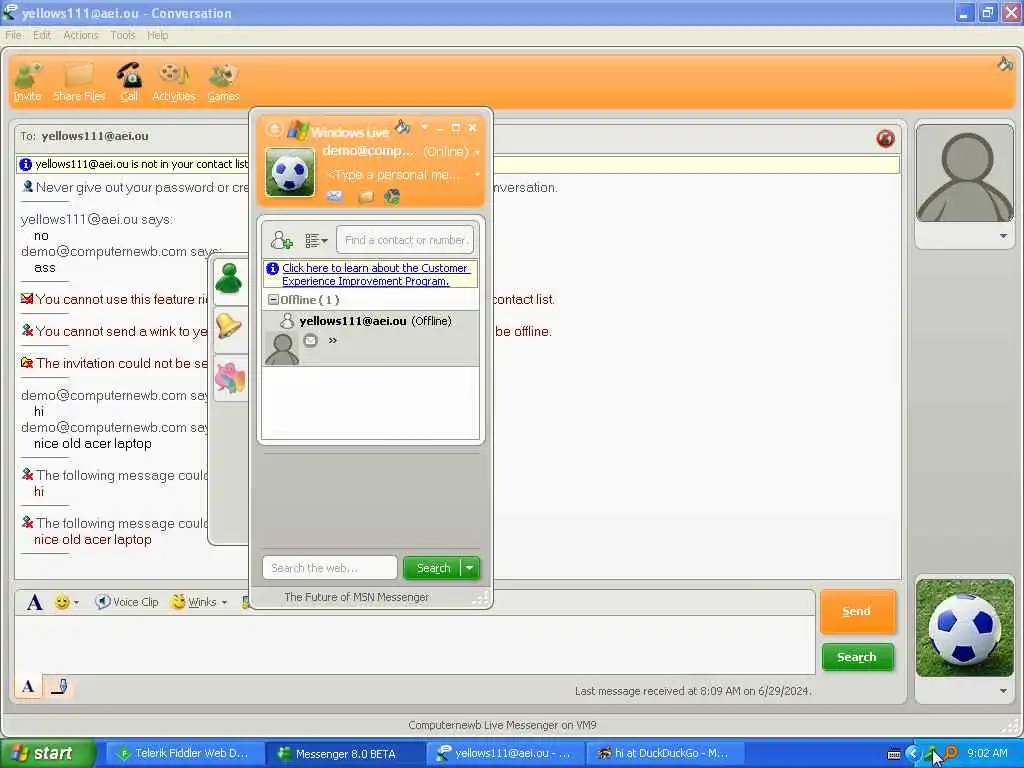Open the e-mail inbox icon in Messenger
The image size is (1024, 768).
(334, 196)
